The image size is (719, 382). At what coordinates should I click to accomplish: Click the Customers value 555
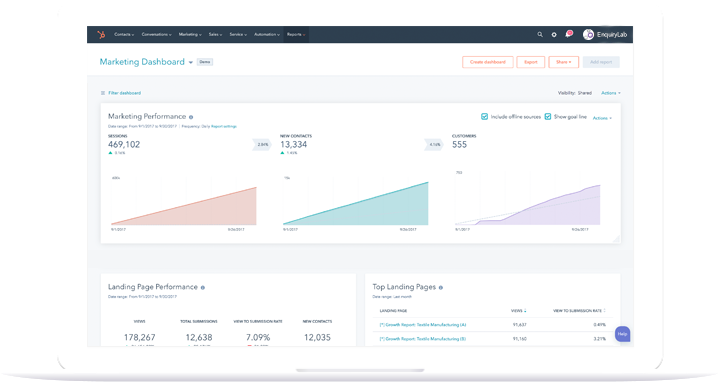click(x=459, y=144)
